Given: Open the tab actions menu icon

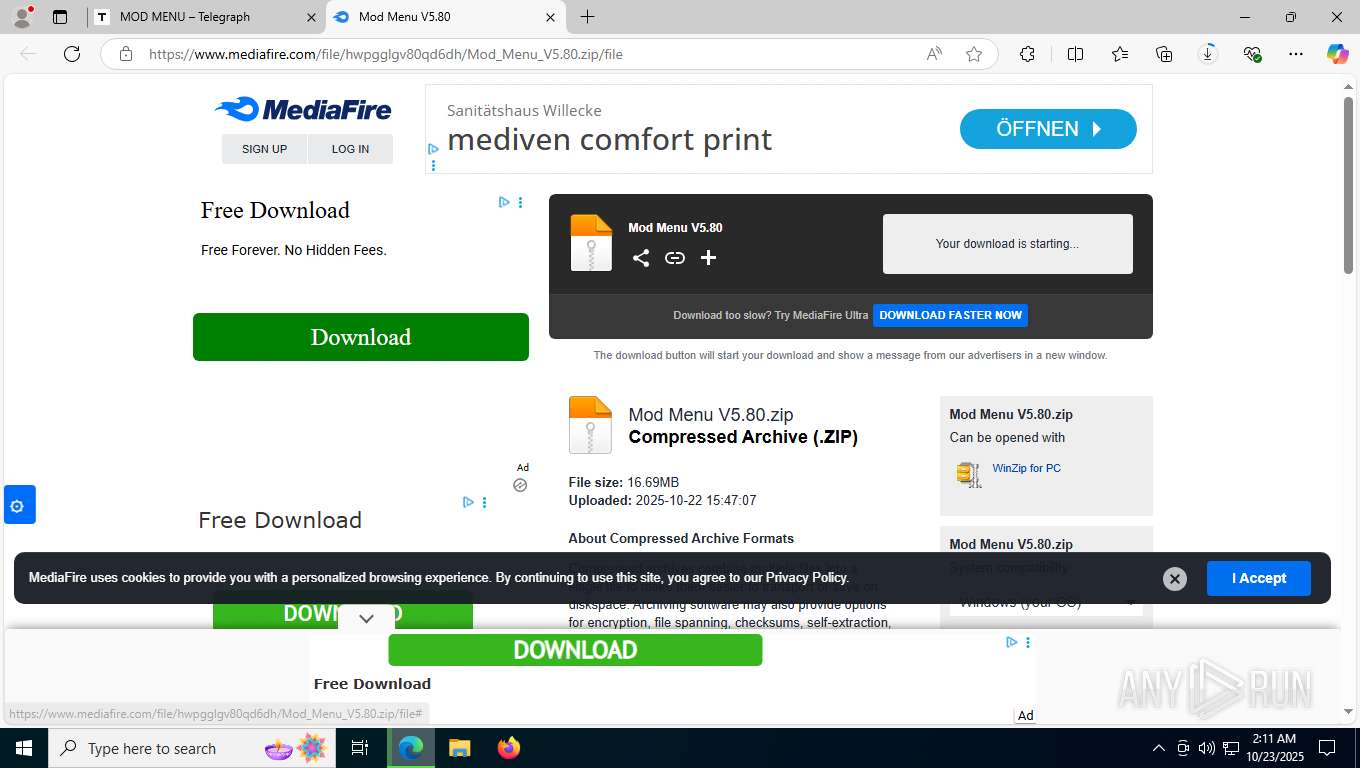Looking at the screenshot, I should click(x=60, y=17).
